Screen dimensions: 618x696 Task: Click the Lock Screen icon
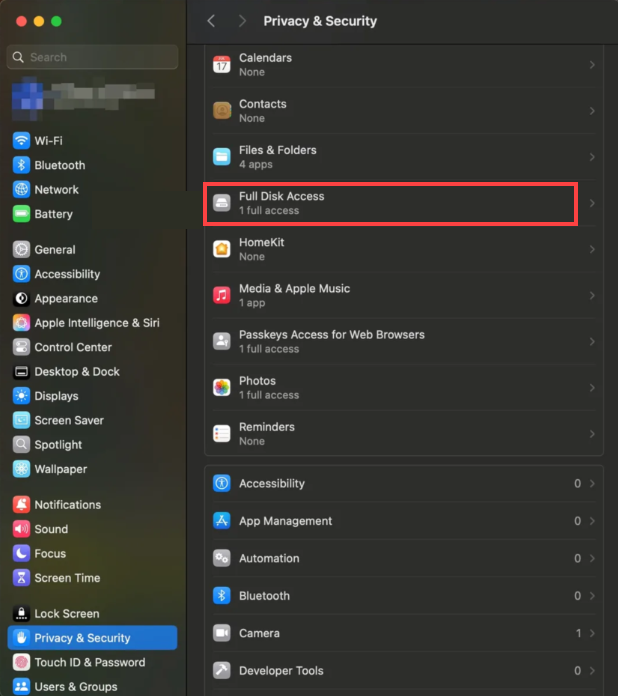click(21, 613)
